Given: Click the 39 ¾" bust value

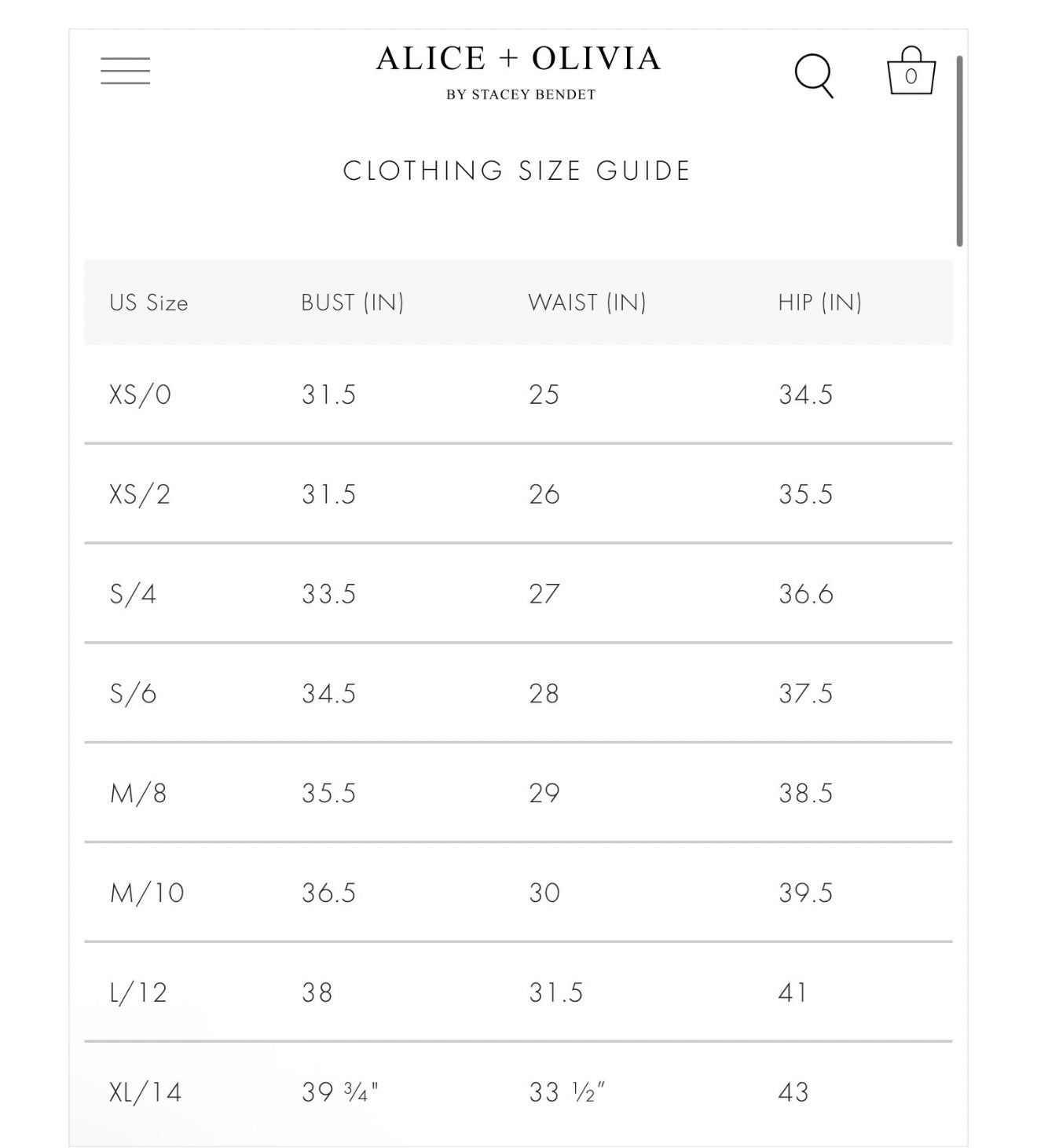Looking at the screenshot, I should click(x=340, y=1092).
